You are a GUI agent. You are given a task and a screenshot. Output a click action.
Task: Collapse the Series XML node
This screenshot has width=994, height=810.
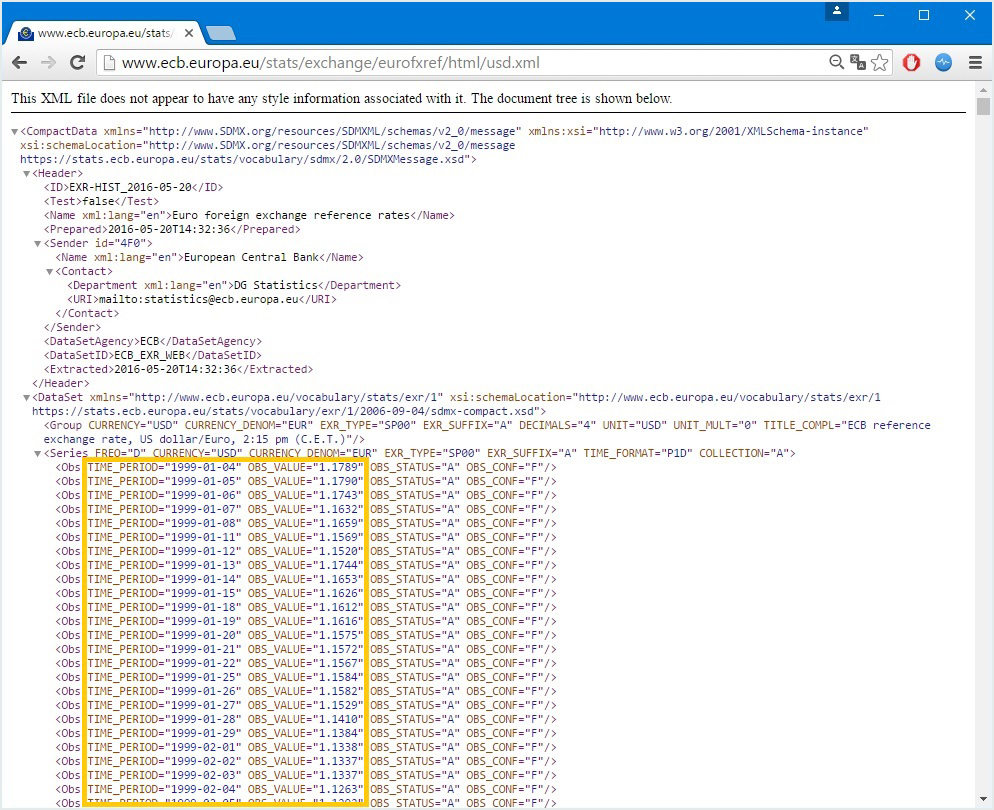[38, 454]
